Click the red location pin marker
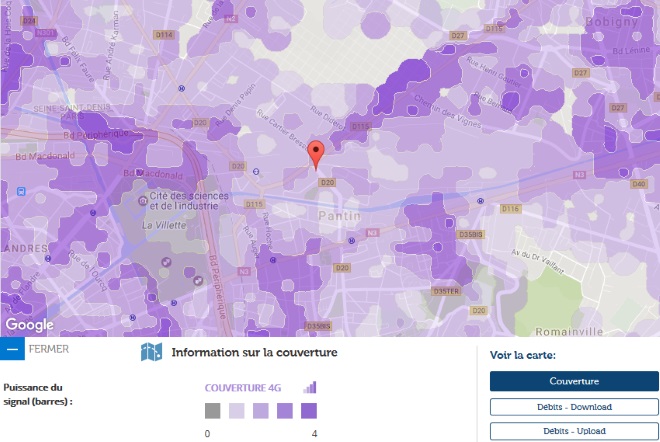660x442 pixels. pyautogui.click(x=316, y=155)
